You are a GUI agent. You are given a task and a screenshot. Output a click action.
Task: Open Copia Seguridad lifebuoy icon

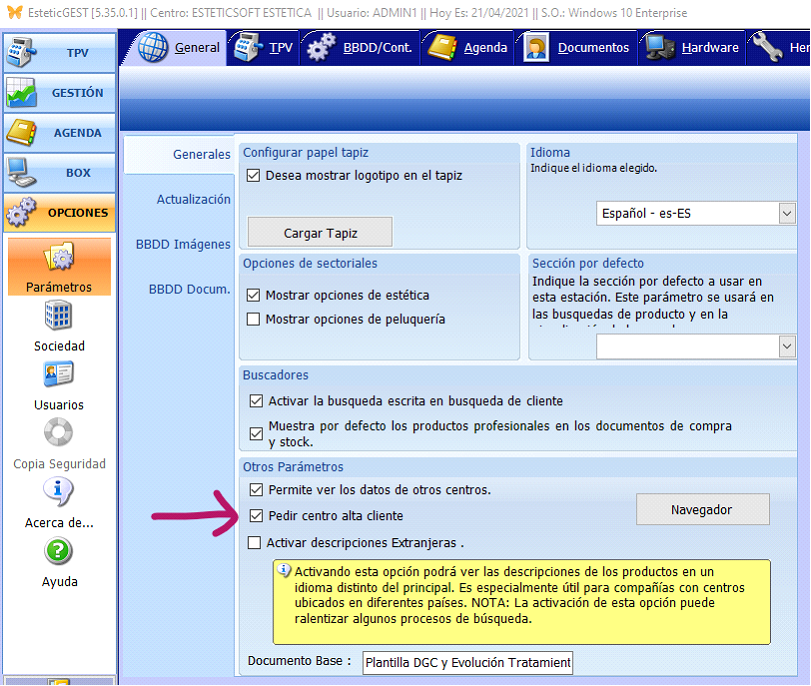[x=59, y=434]
